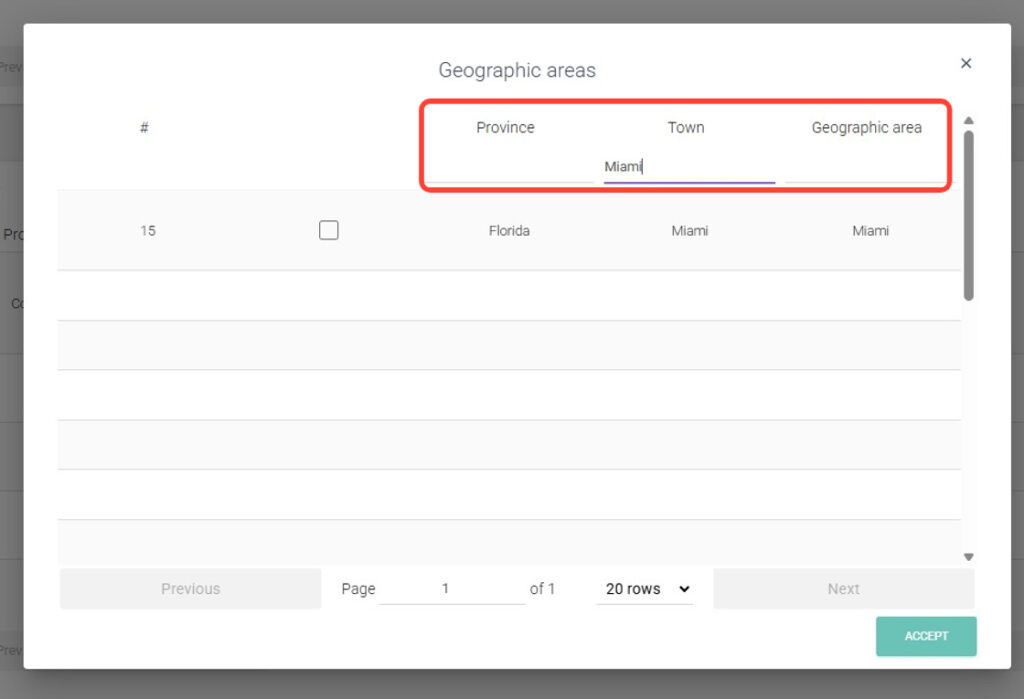1024x699 pixels.
Task: Sort by the Town column header
Action: pyautogui.click(x=686, y=127)
